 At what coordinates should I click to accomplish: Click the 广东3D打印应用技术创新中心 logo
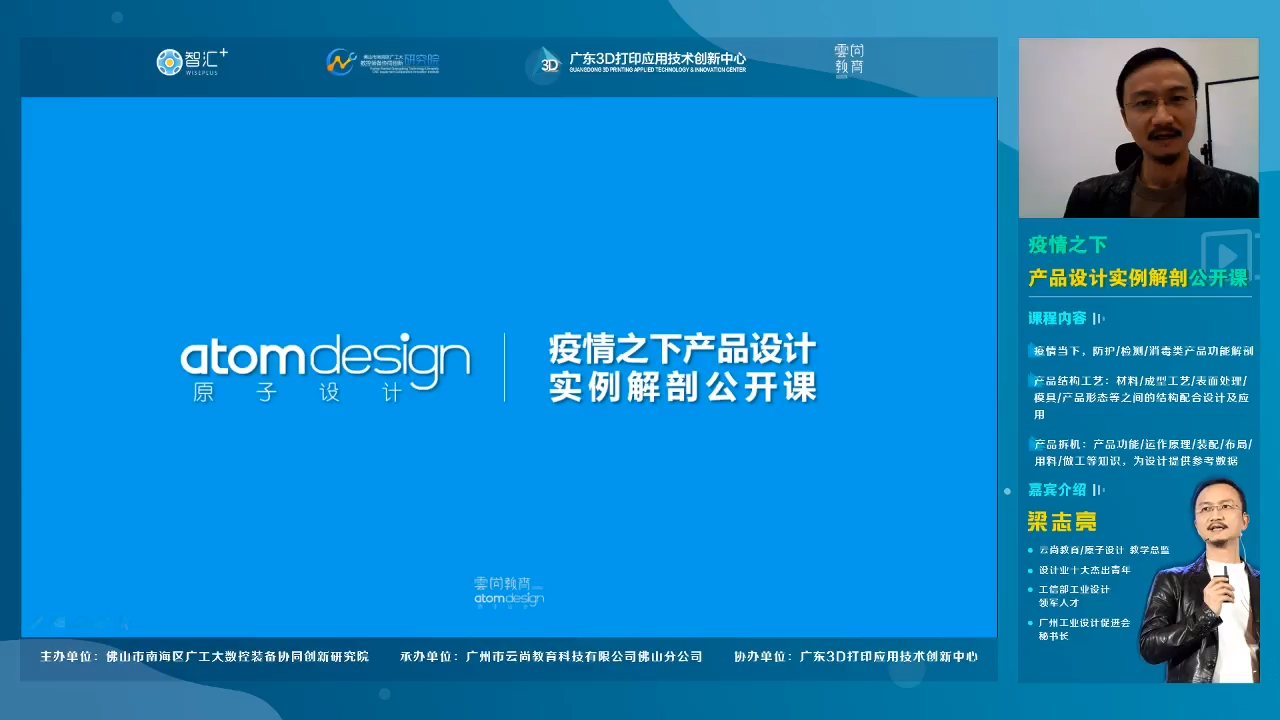coord(636,62)
